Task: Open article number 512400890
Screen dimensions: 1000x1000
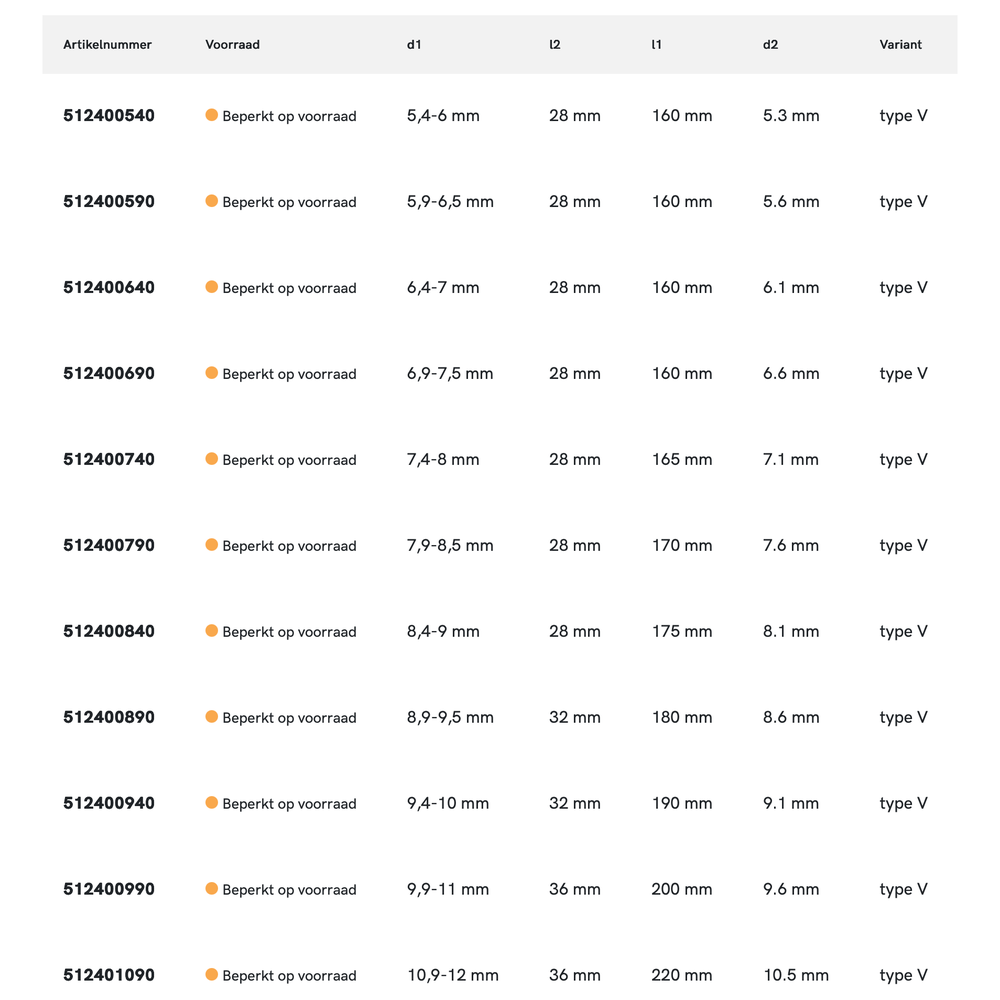Action: pyautogui.click(x=109, y=718)
